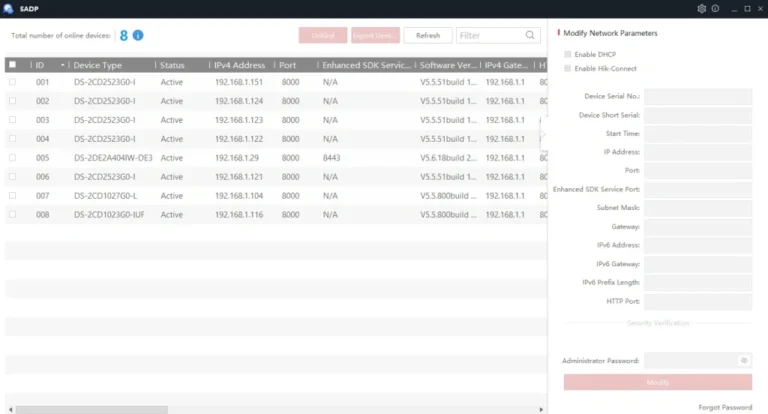Viewport: 768px width, 414px height.
Task: Click the Modify button
Action: coord(657,382)
